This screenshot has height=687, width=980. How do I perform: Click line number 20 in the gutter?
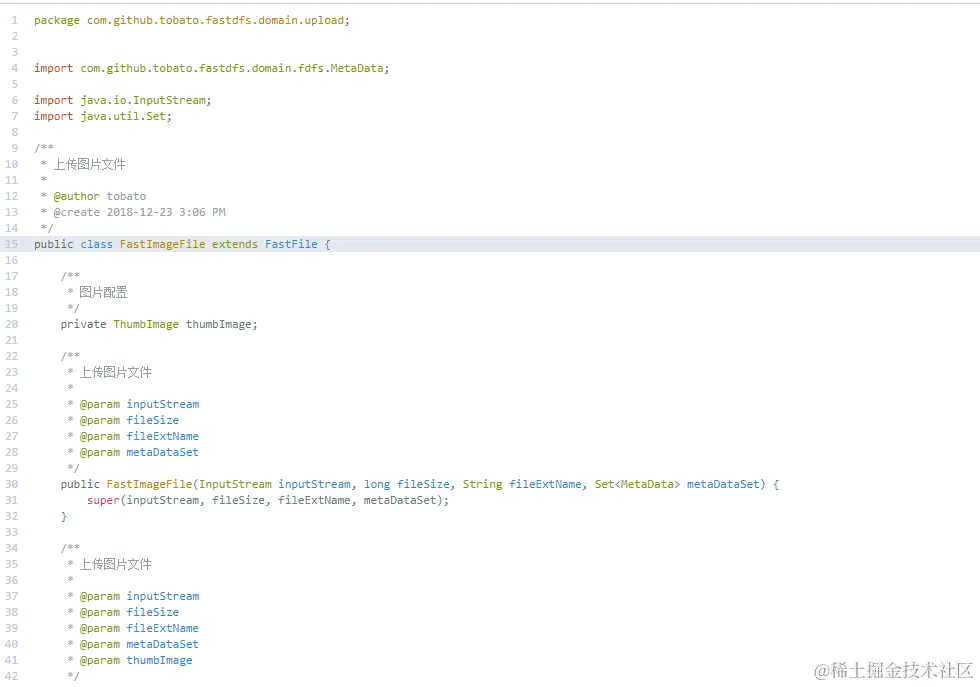pos(11,324)
